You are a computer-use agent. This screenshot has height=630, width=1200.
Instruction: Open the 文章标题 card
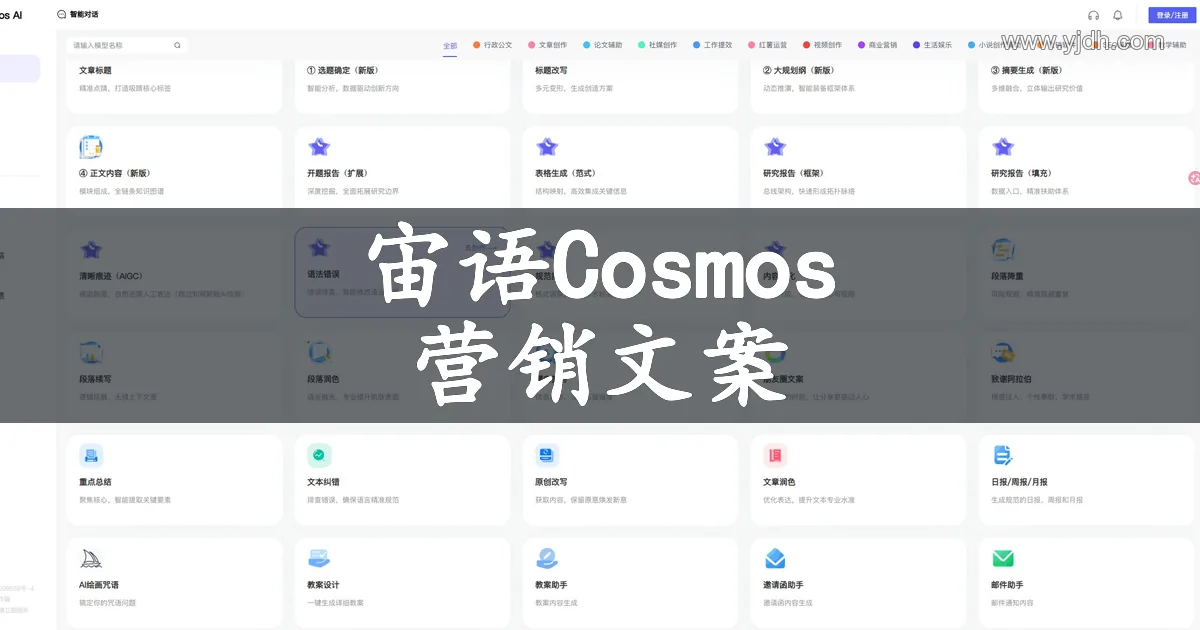[174, 87]
